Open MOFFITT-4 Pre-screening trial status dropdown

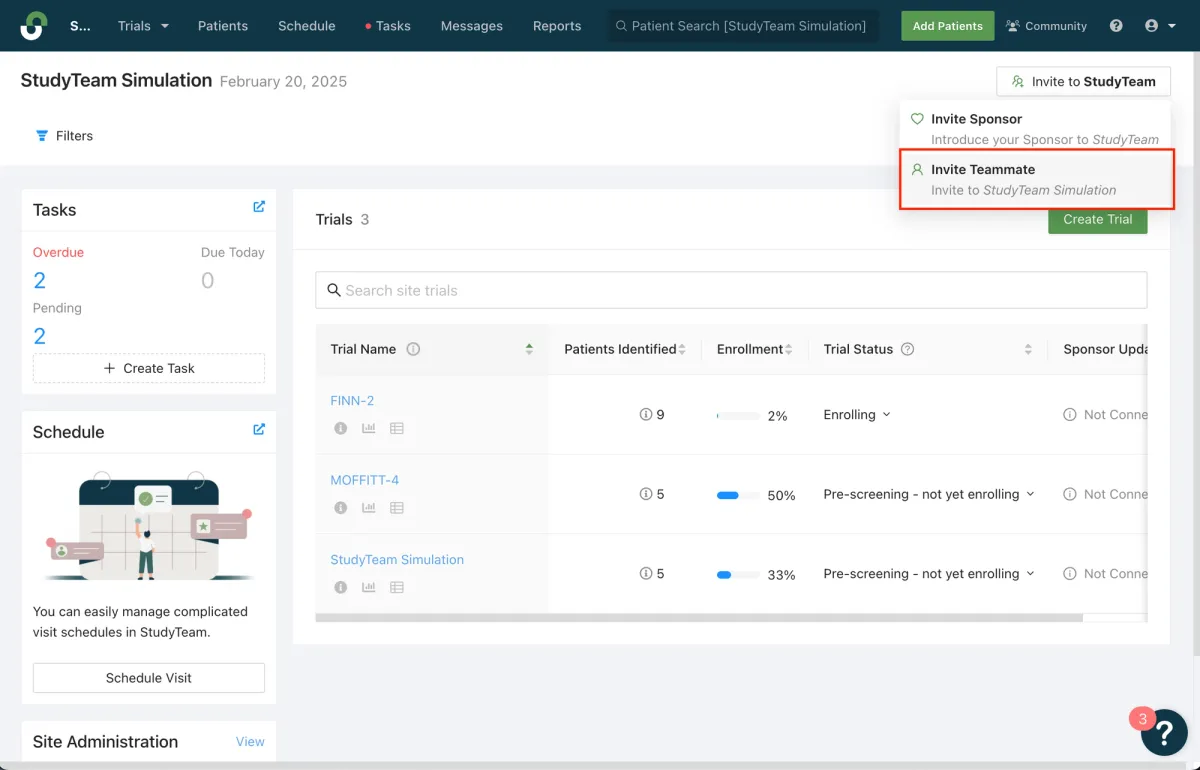click(928, 493)
